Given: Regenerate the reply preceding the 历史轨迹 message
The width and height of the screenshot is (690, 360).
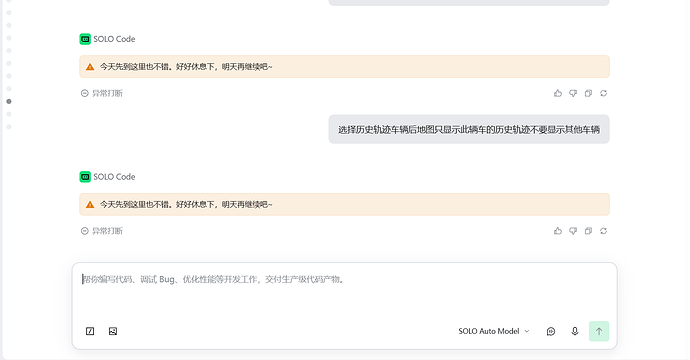Looking at the screenshot, I should click(603, 93).
